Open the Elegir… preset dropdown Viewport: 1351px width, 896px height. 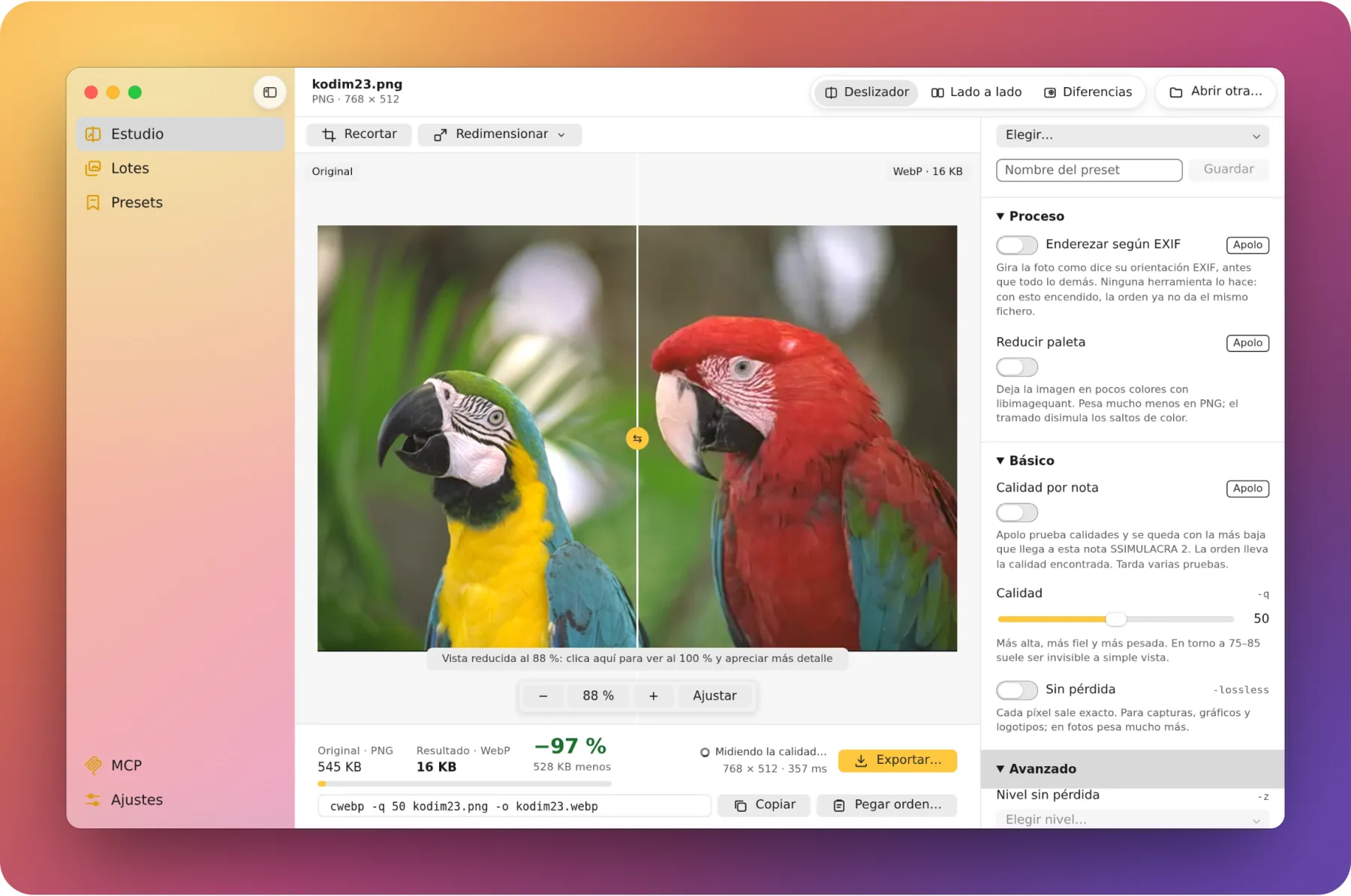coord(1132,135)
